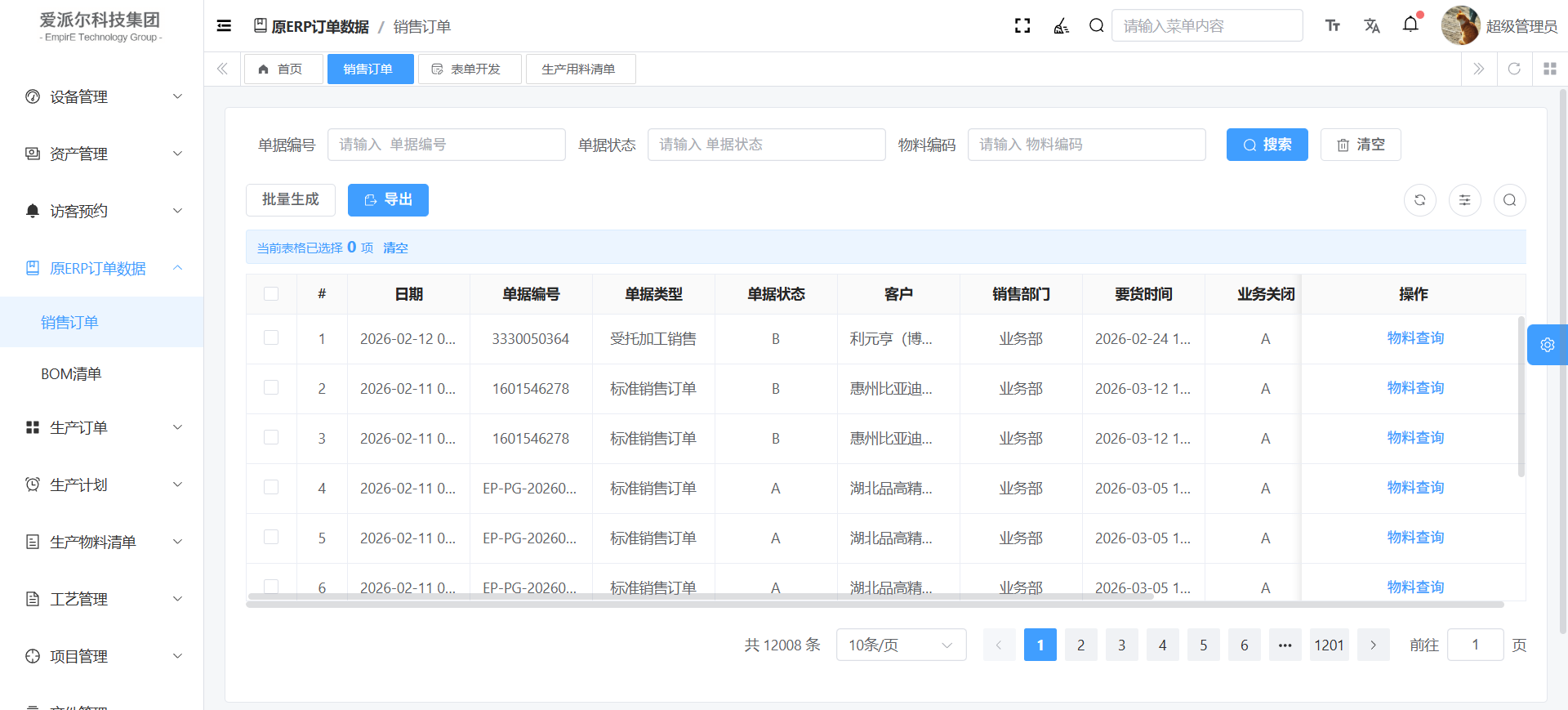This screenshot has height=710, width=1568.
Task: Refresh the table using the circular refresh icon
Action: pos(1419,200)
